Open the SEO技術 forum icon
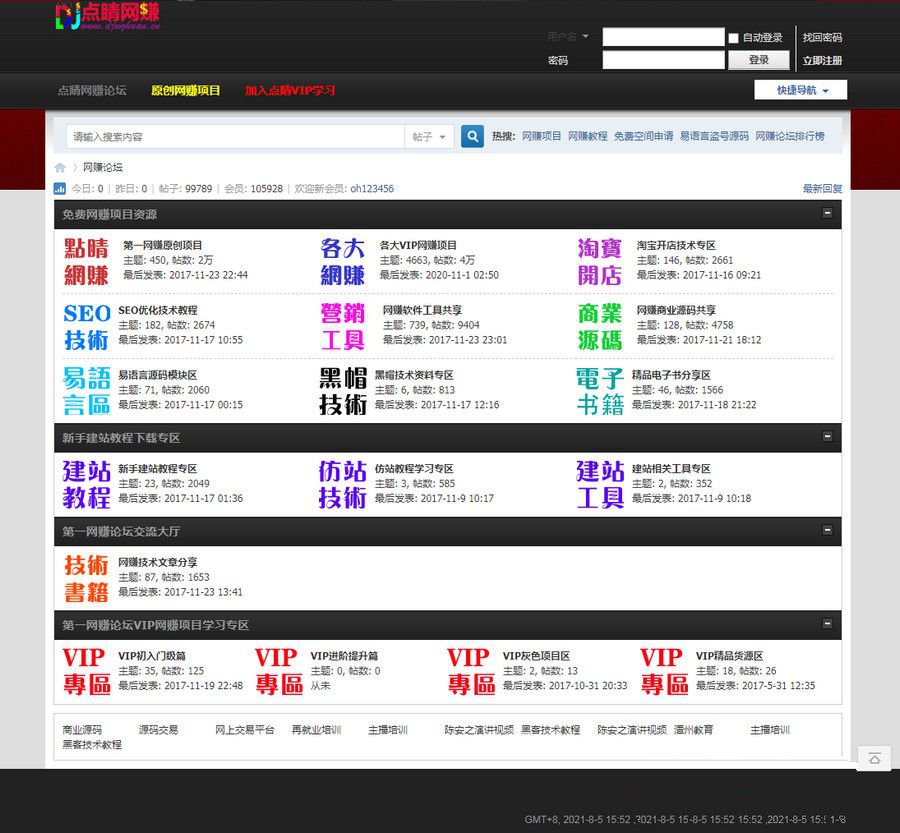 point(86,326)
